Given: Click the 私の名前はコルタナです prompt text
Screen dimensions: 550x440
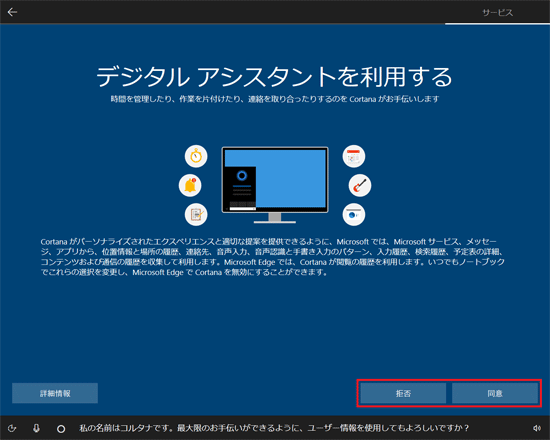Looking at the screenshot, I should [274, 428].
